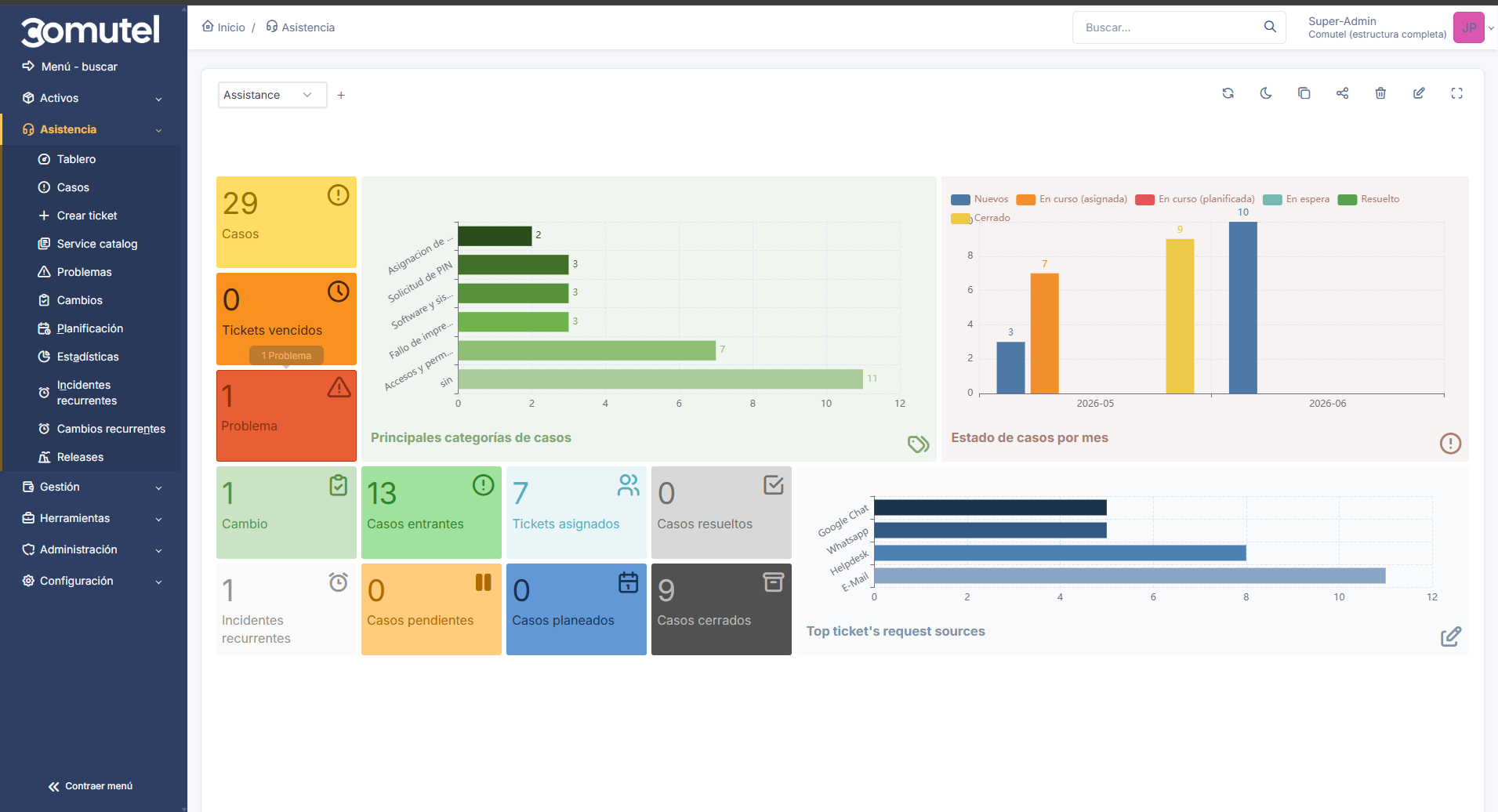
Task: Expand the Administración menu
Action: tap(93, 549)
